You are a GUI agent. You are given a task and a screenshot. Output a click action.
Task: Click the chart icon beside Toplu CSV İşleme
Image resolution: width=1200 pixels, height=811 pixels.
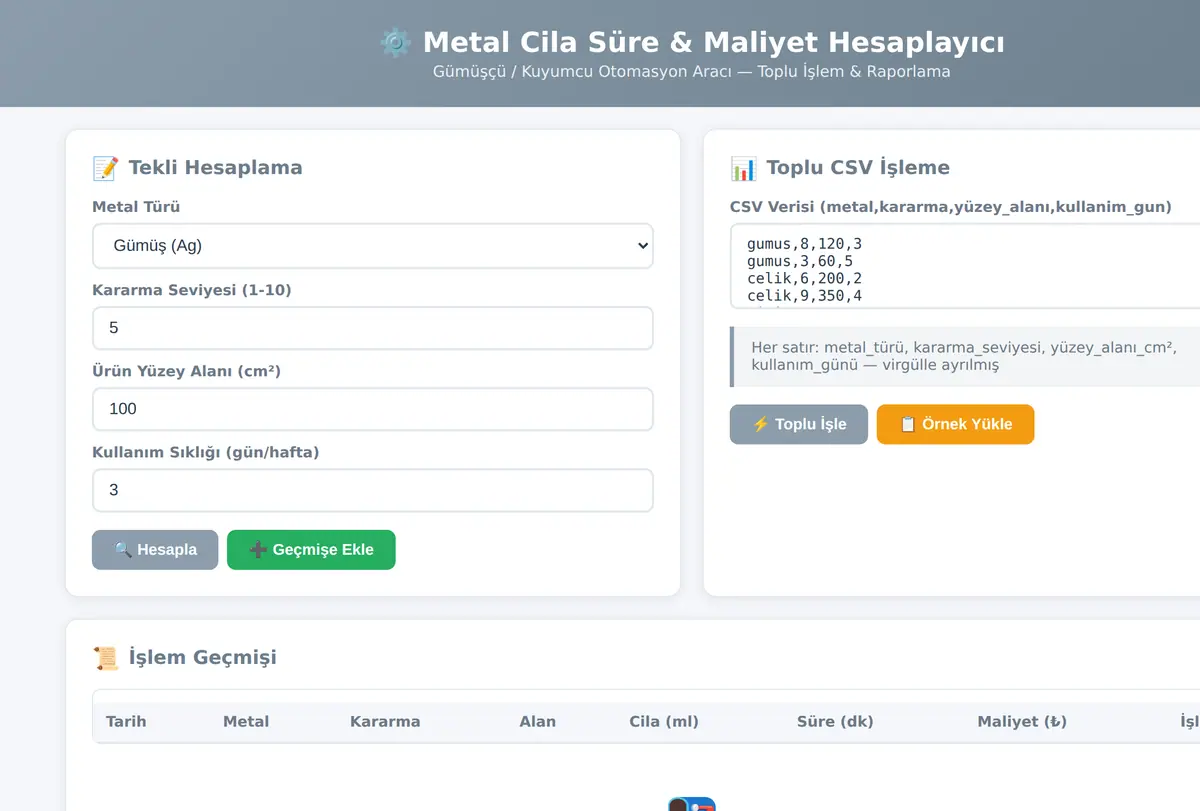tap(743, 168)
